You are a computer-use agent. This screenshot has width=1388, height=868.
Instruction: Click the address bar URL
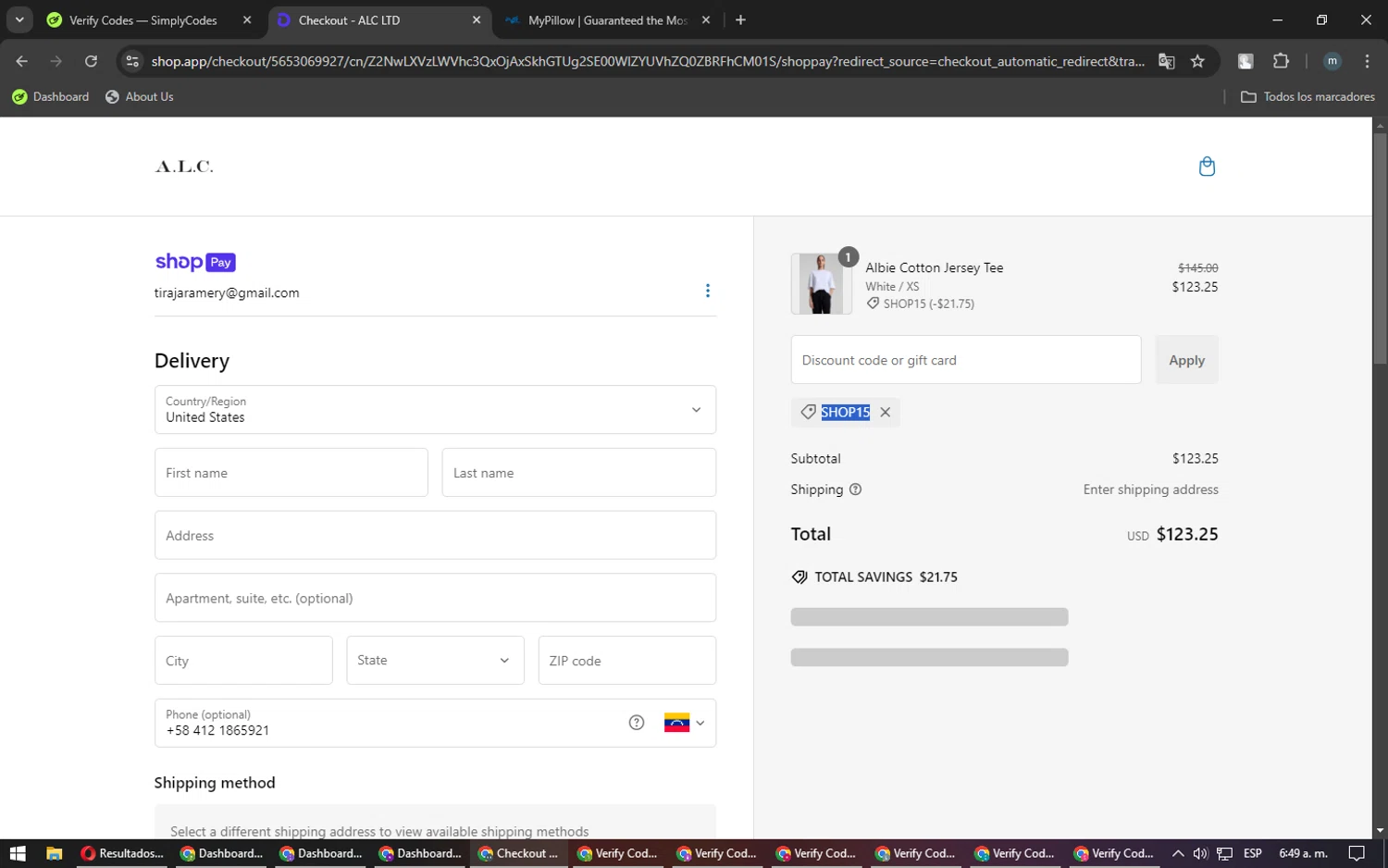pos(648,61)
